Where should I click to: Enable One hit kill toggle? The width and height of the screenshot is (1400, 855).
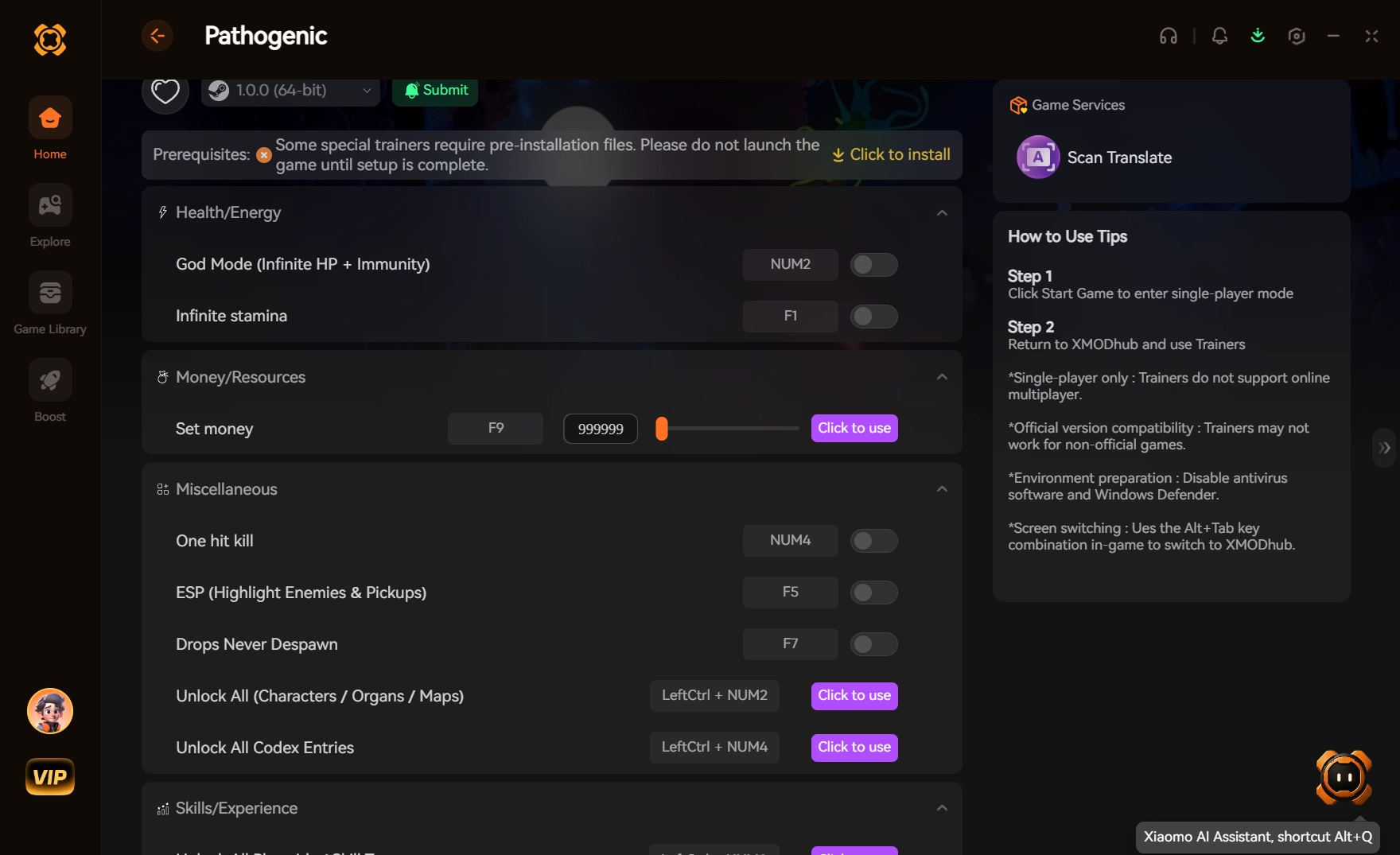pyautogui.click(x=873, y=541)
